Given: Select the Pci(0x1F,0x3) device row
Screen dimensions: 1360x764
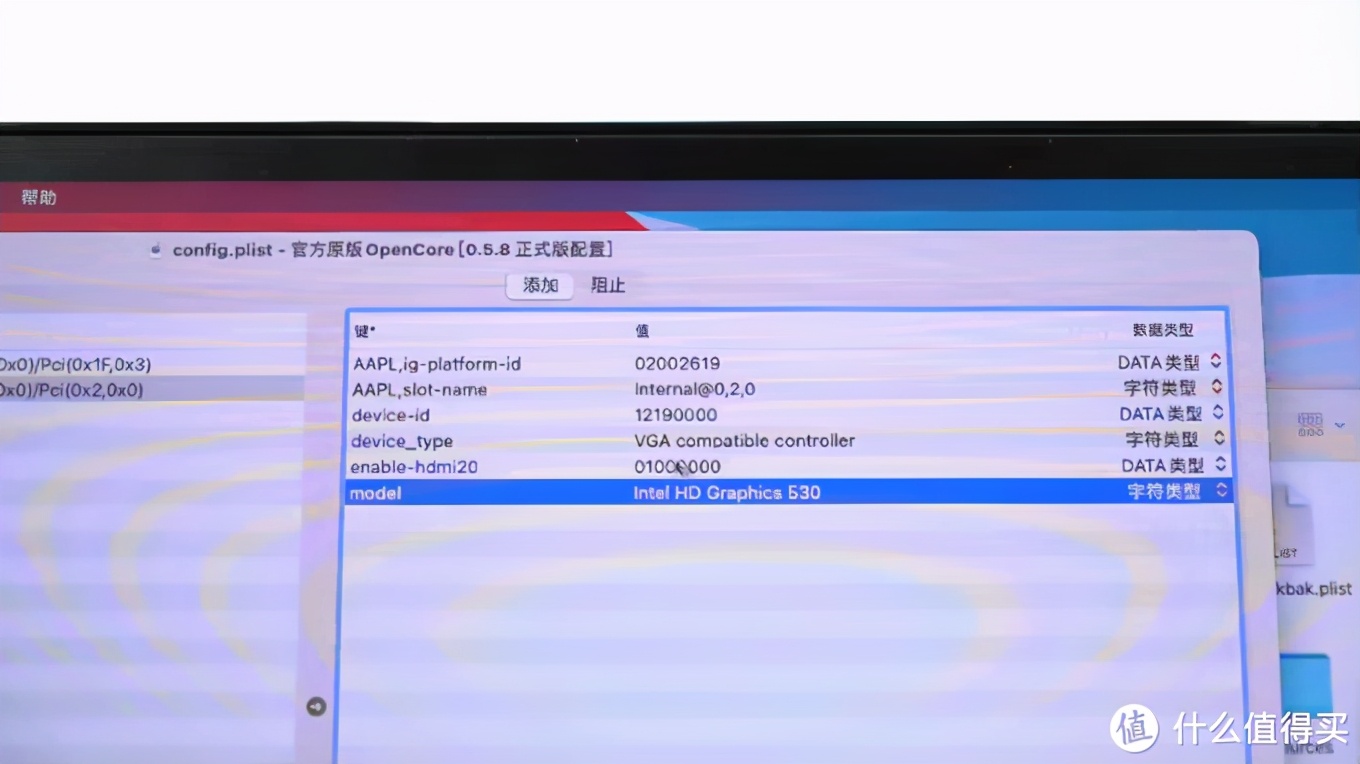Looking at the screenshot, I should [x=152, y=364].
